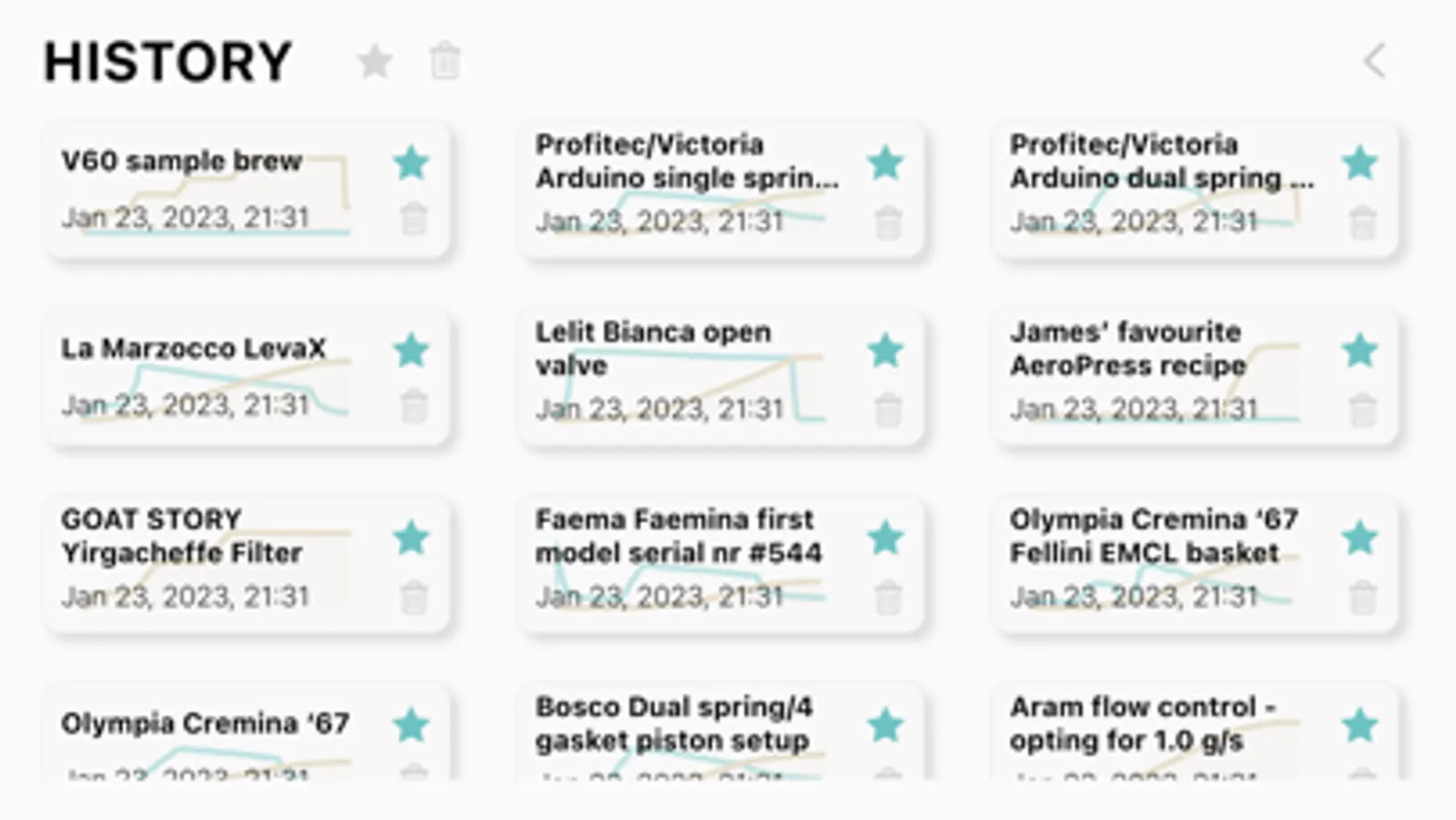Screen dimensions: 1456x820
Task: Click the back chevron arrow
Action: [x=1374, y=62]
